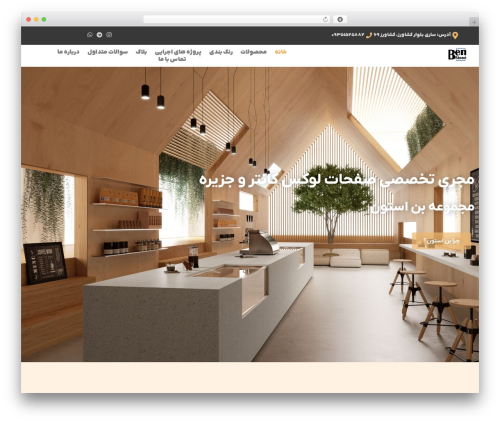Open the درباره ما menu item
500x423 pixels.
pyautogui.click(x=68, y=52)
